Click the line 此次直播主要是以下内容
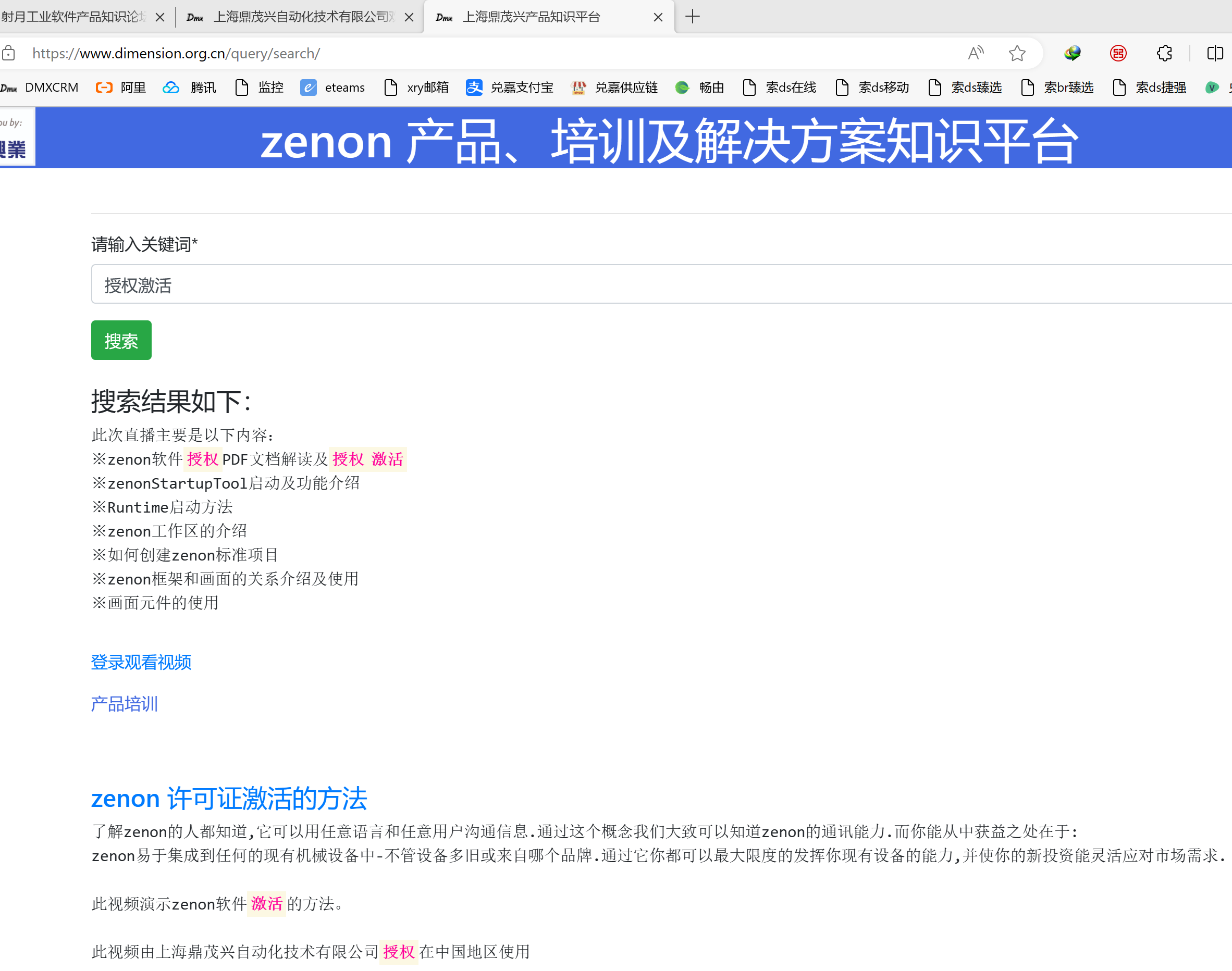 [183, 435]
